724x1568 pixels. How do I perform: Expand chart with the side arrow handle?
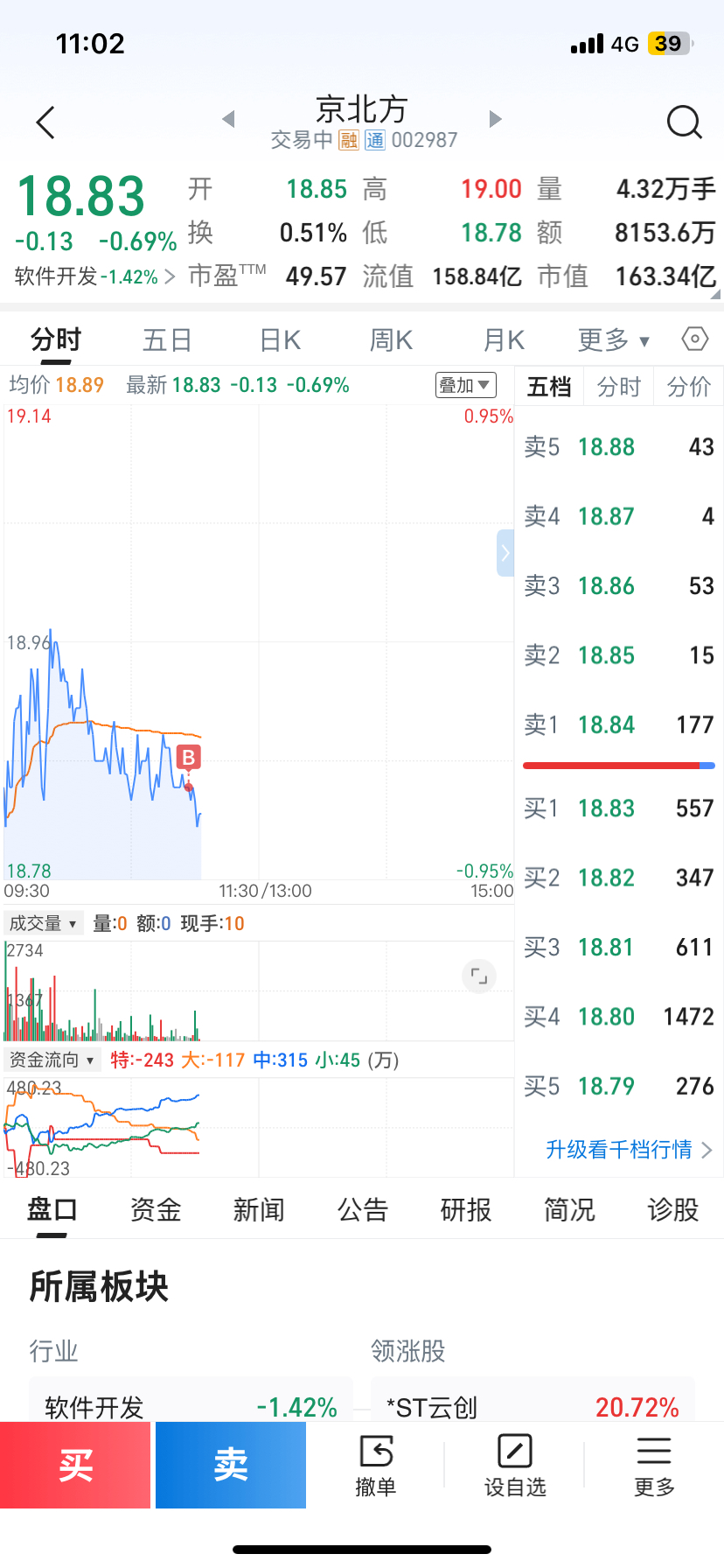[505, 553]
